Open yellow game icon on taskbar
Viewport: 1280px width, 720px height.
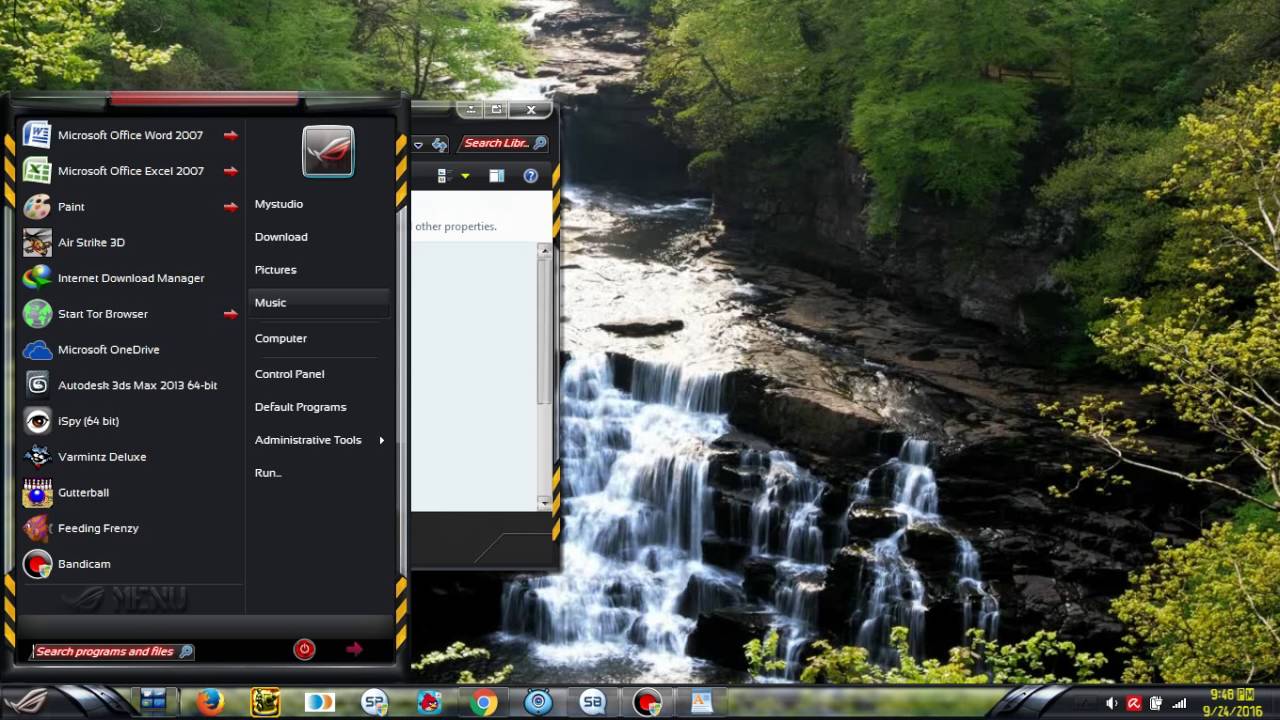(265, 703)
